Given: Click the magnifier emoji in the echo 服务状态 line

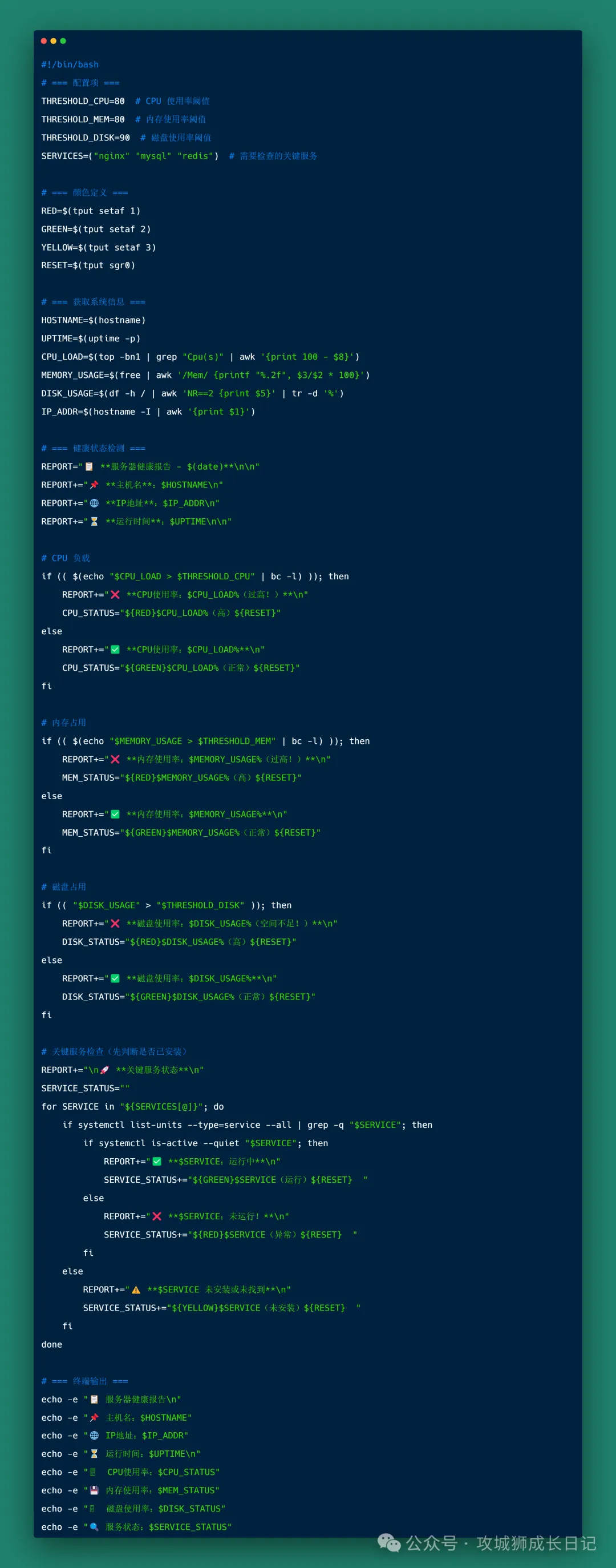Looking at the screenshot, I should pos(94,1526).
